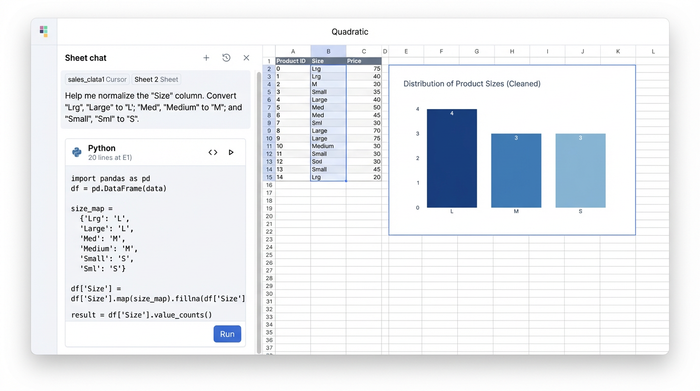Select the Sheet 2 Sheet context chip
Viewport: 700px width, 391px height.
(x=156, y=79)
